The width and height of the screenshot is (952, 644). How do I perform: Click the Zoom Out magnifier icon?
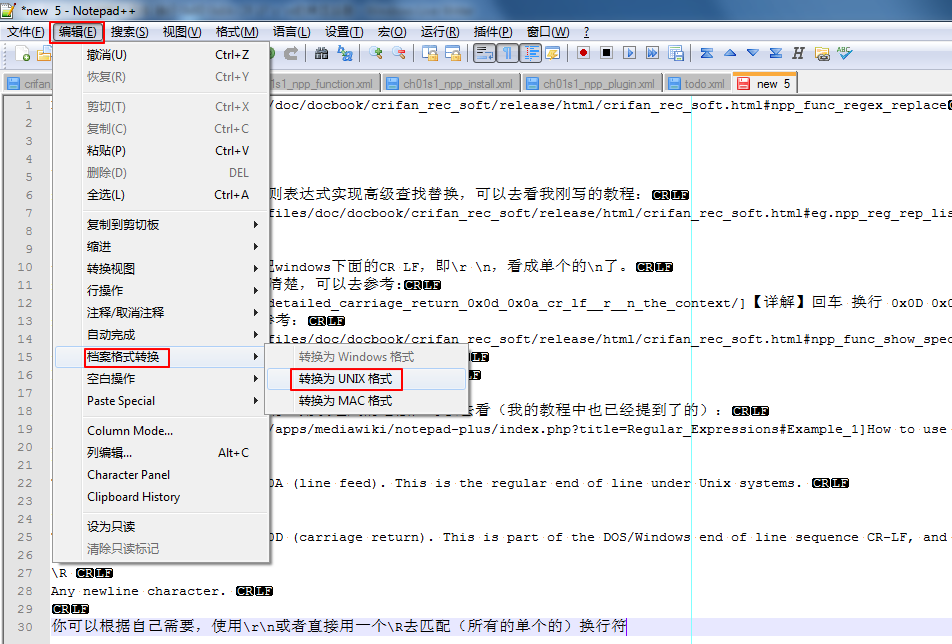tap(399, 53)
